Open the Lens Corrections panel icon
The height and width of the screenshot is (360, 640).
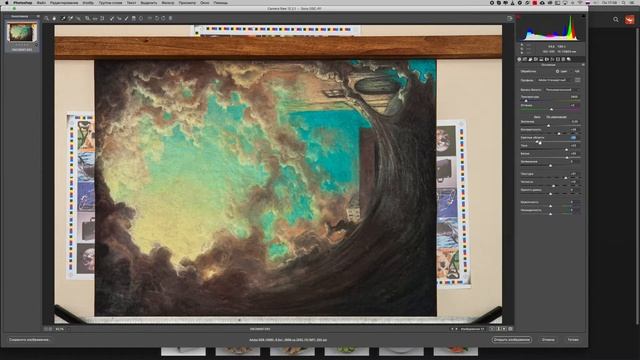pyautogui.click(x=546, y=59)
